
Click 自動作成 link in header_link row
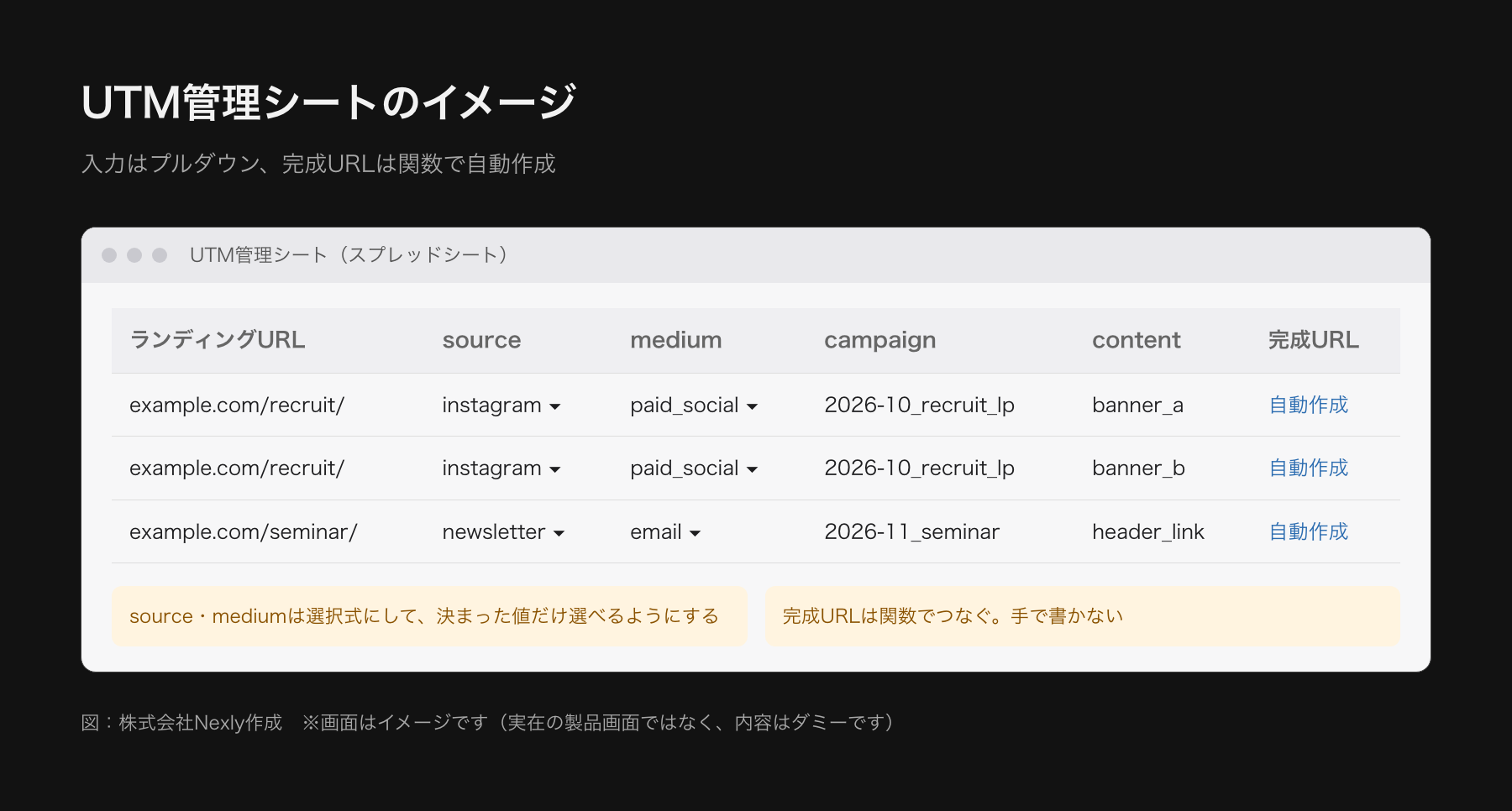coord(1308,531)
